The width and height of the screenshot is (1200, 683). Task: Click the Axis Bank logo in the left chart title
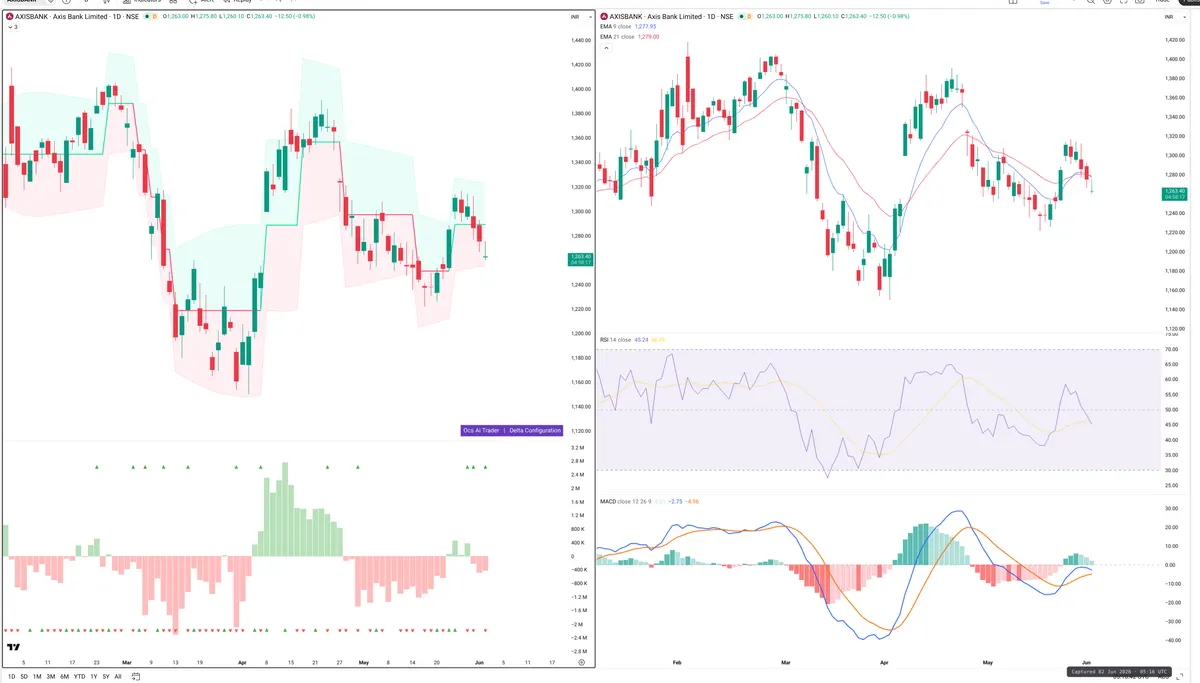tap(9, 17)
